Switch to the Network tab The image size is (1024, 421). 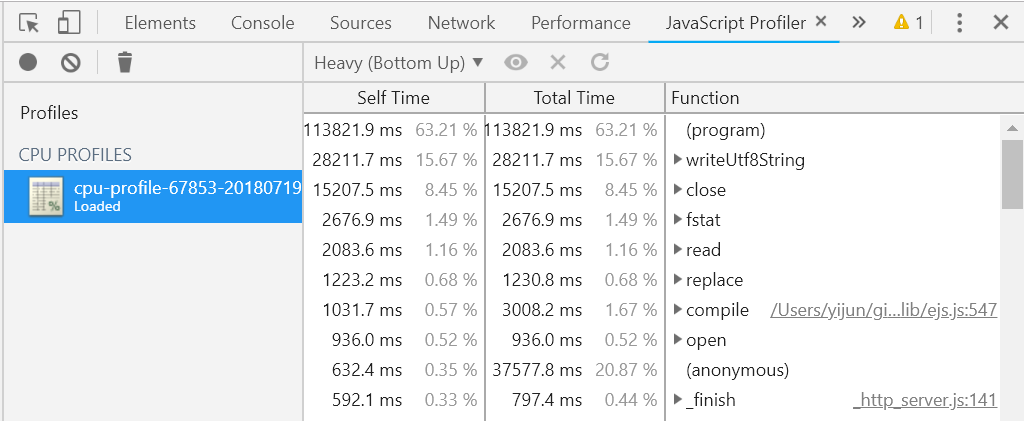pyautogui.click(x=461, y=23)
